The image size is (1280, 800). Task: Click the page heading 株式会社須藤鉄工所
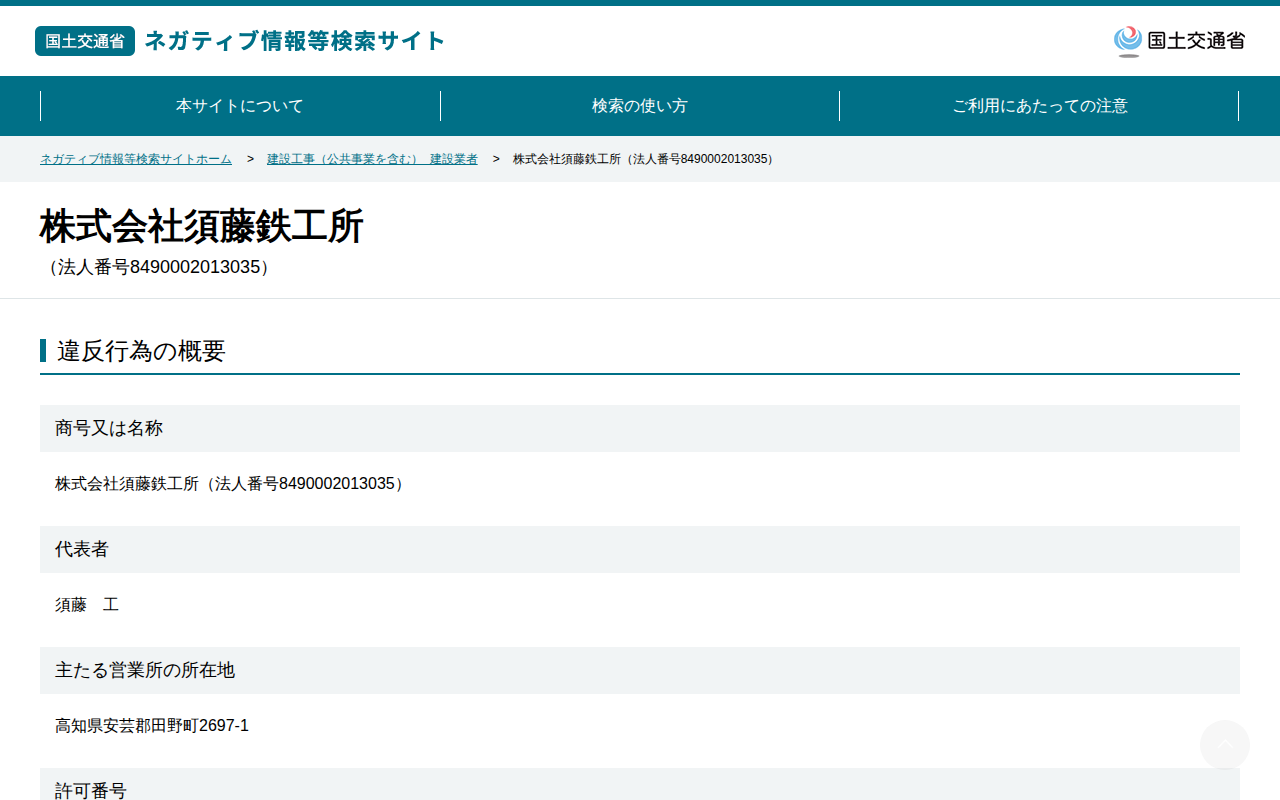pos(202,227)
